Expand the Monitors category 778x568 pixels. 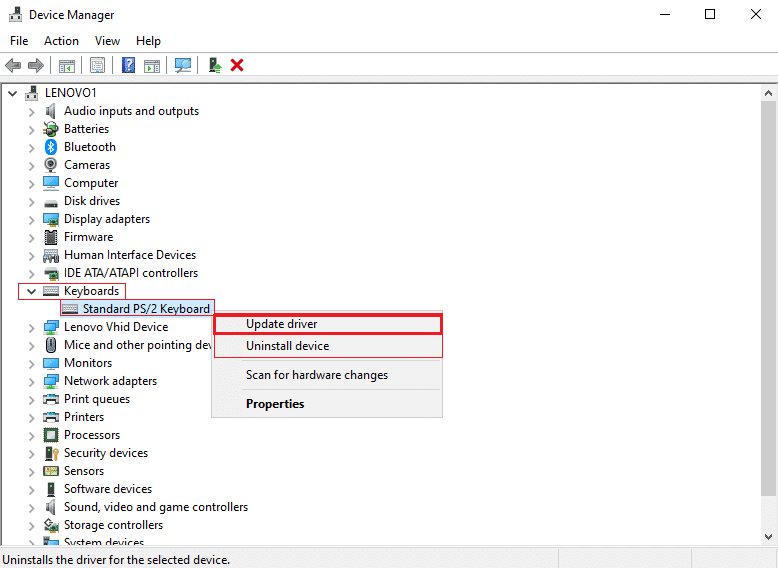click(x=31, y=364)
